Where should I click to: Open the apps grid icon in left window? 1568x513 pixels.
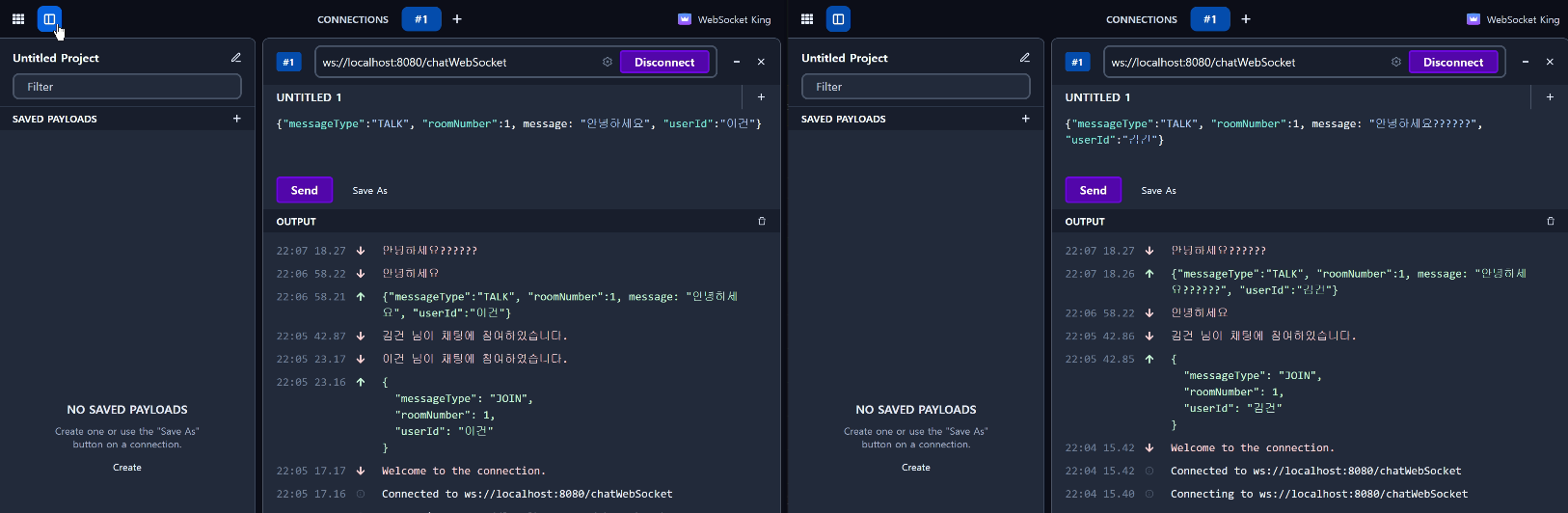point(18,19)
